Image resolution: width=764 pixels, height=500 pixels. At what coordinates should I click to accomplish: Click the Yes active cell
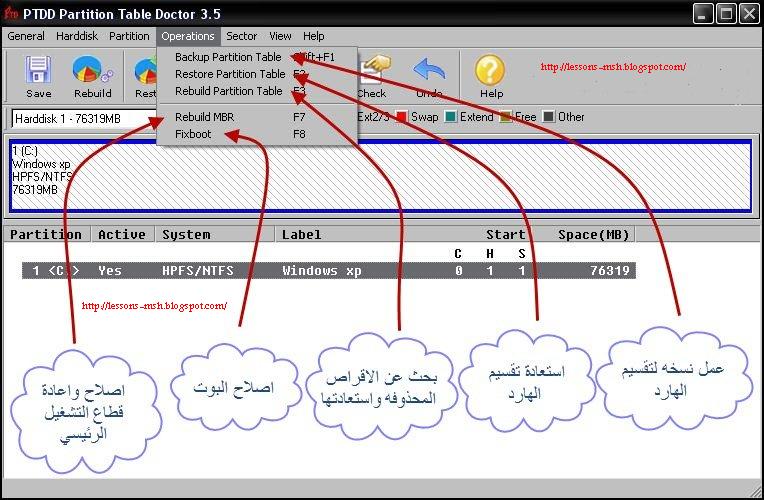(x=110, y=270)
